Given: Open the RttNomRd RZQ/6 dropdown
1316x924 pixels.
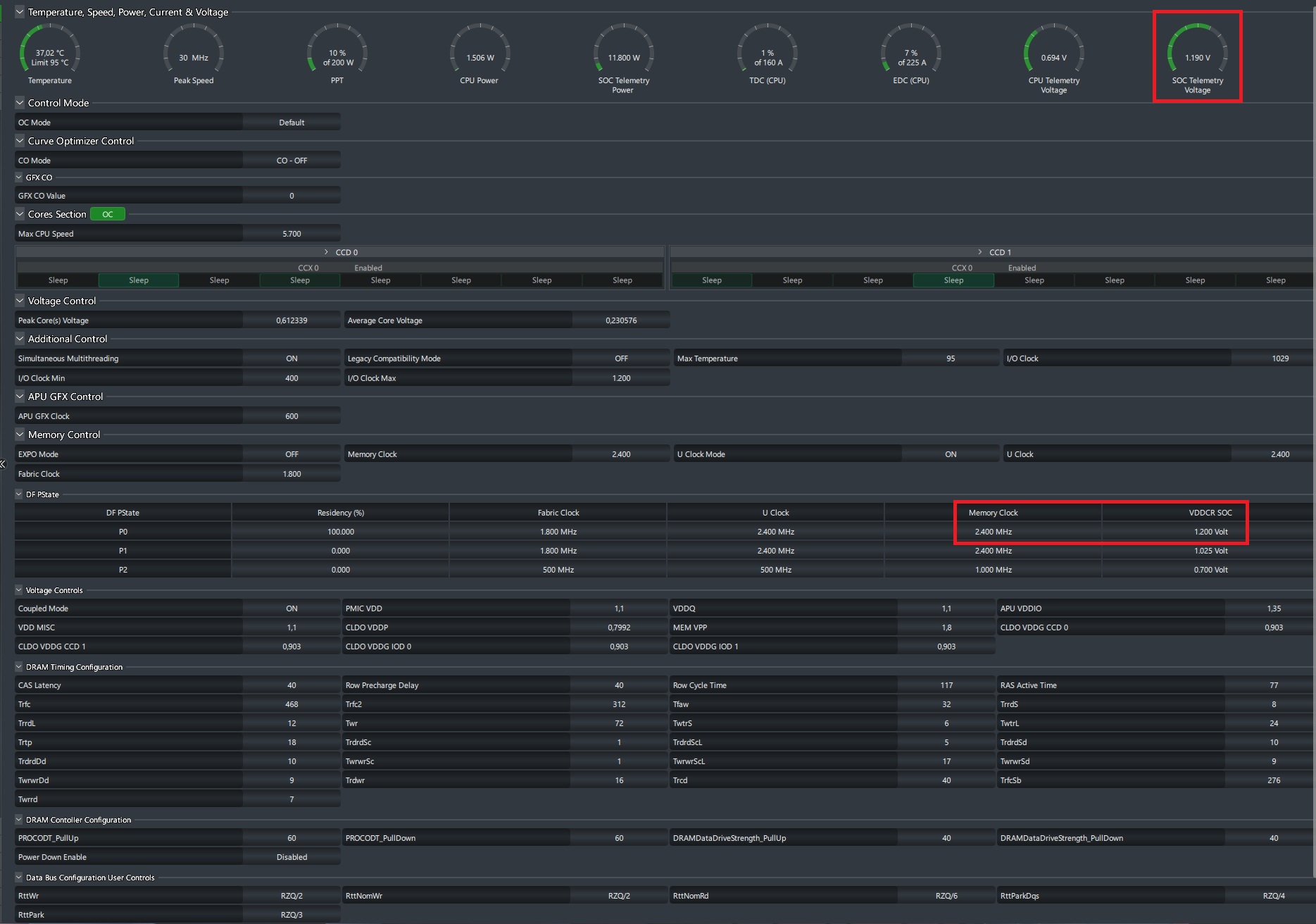Looking at the screenshot, I should 946,896.
